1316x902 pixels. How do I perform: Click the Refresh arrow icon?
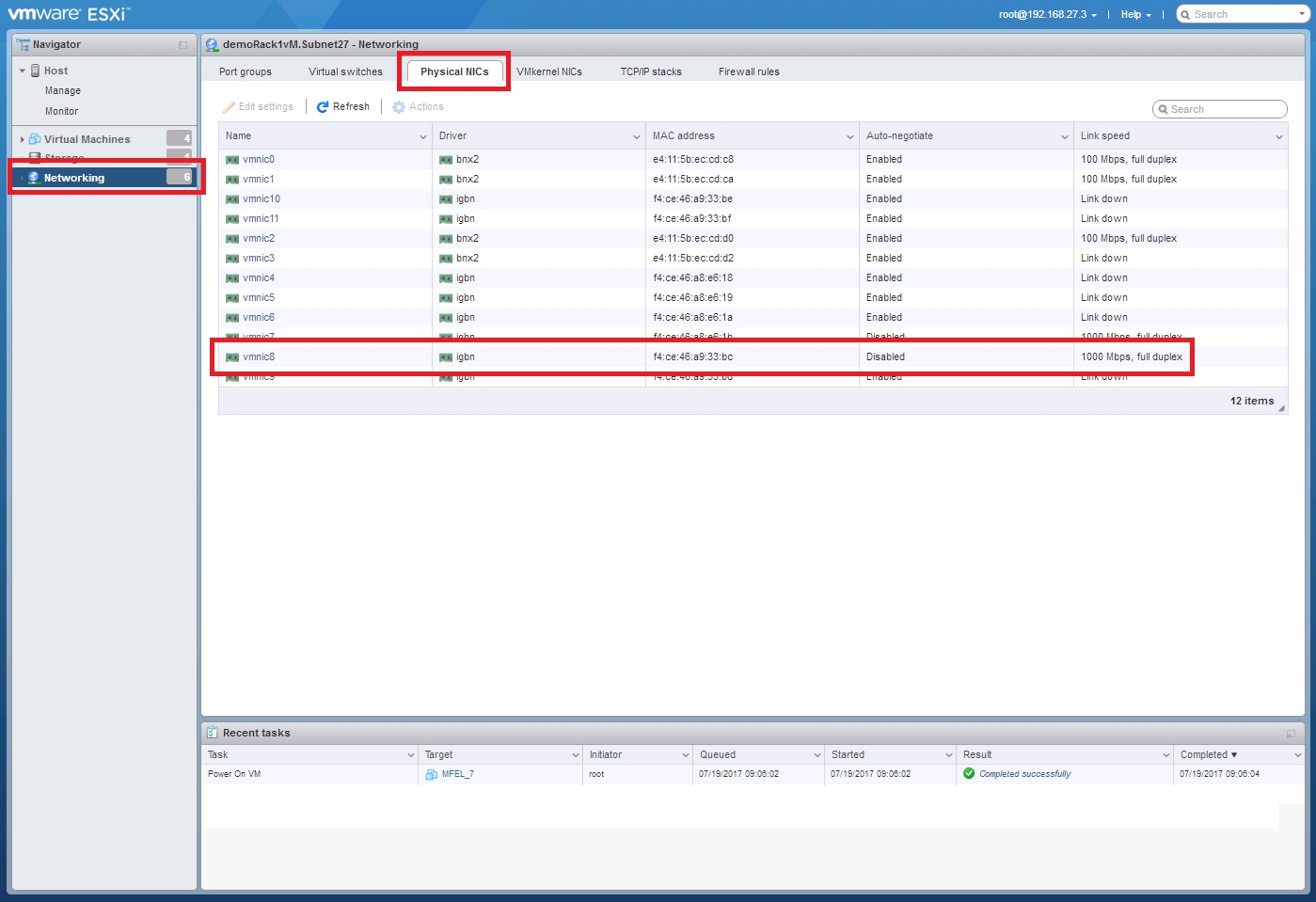click(x=323, y=107)
